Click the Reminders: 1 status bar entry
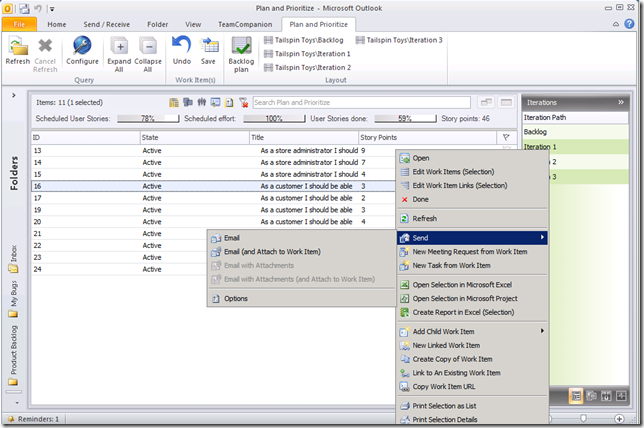 click(x=34, y=419)
